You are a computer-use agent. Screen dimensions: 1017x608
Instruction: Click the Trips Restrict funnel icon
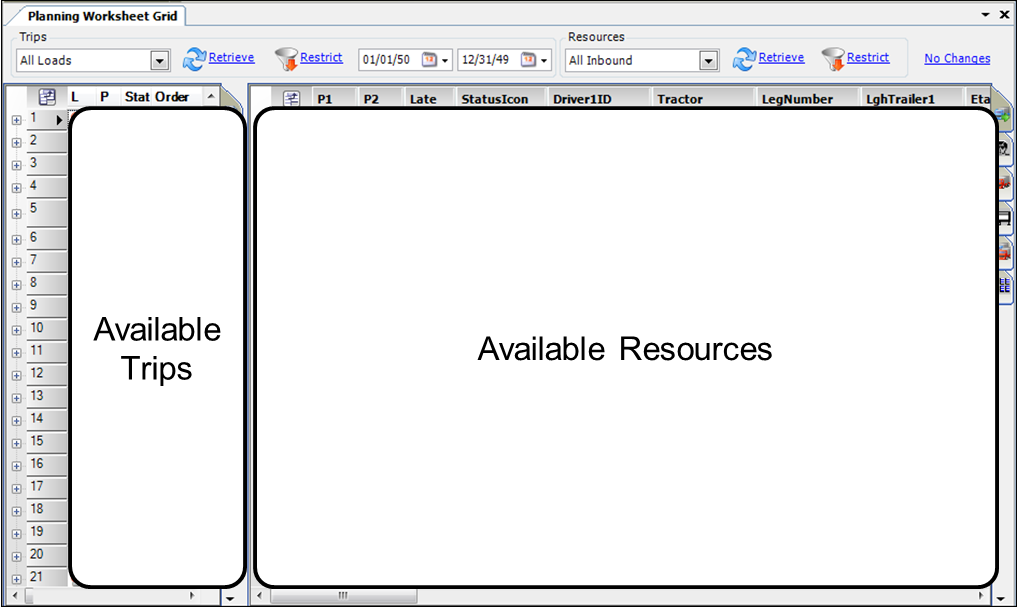[x=286, y=59]
